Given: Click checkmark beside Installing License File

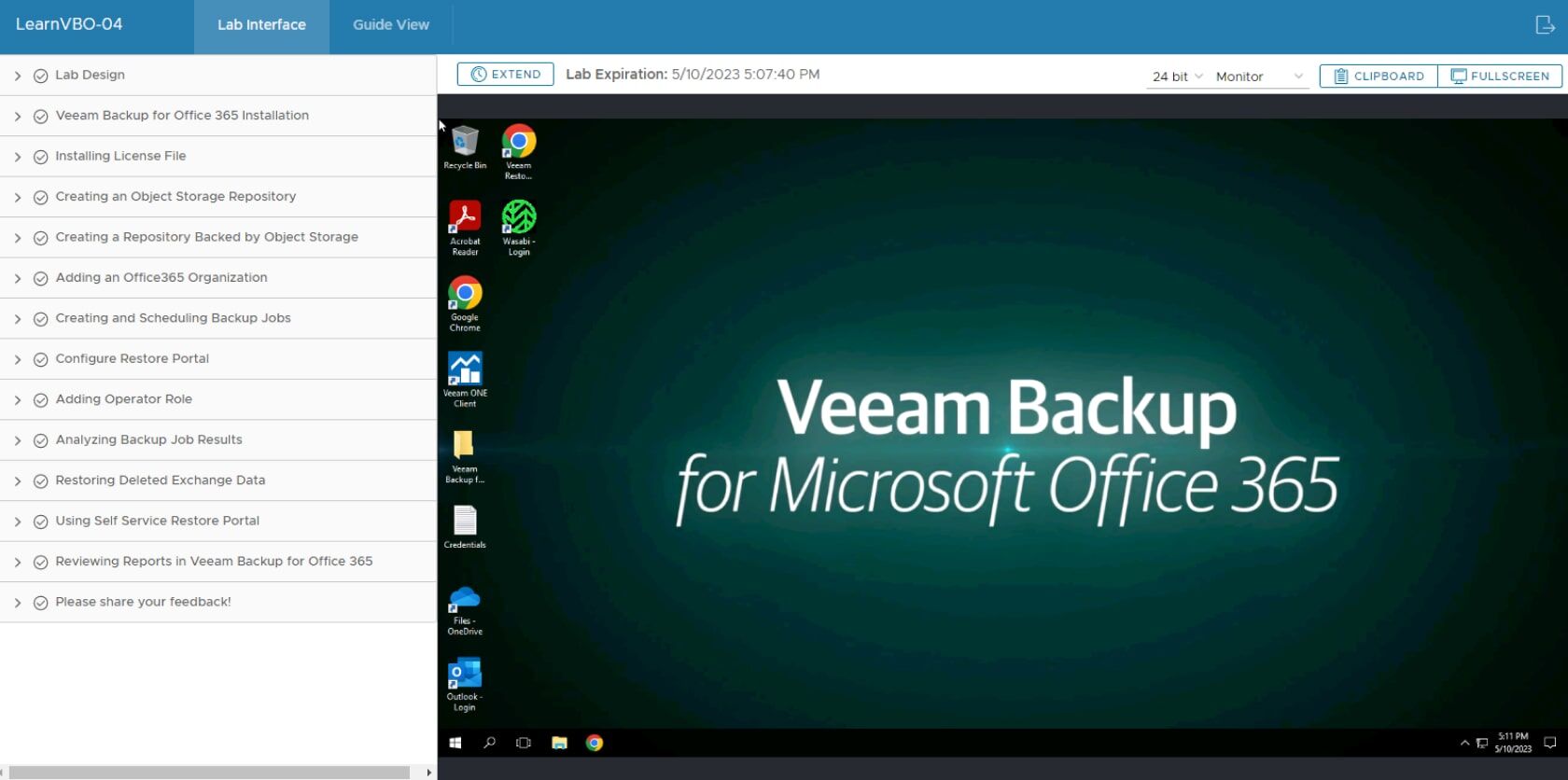Looking at the screenshot, I should pos(41,157).
